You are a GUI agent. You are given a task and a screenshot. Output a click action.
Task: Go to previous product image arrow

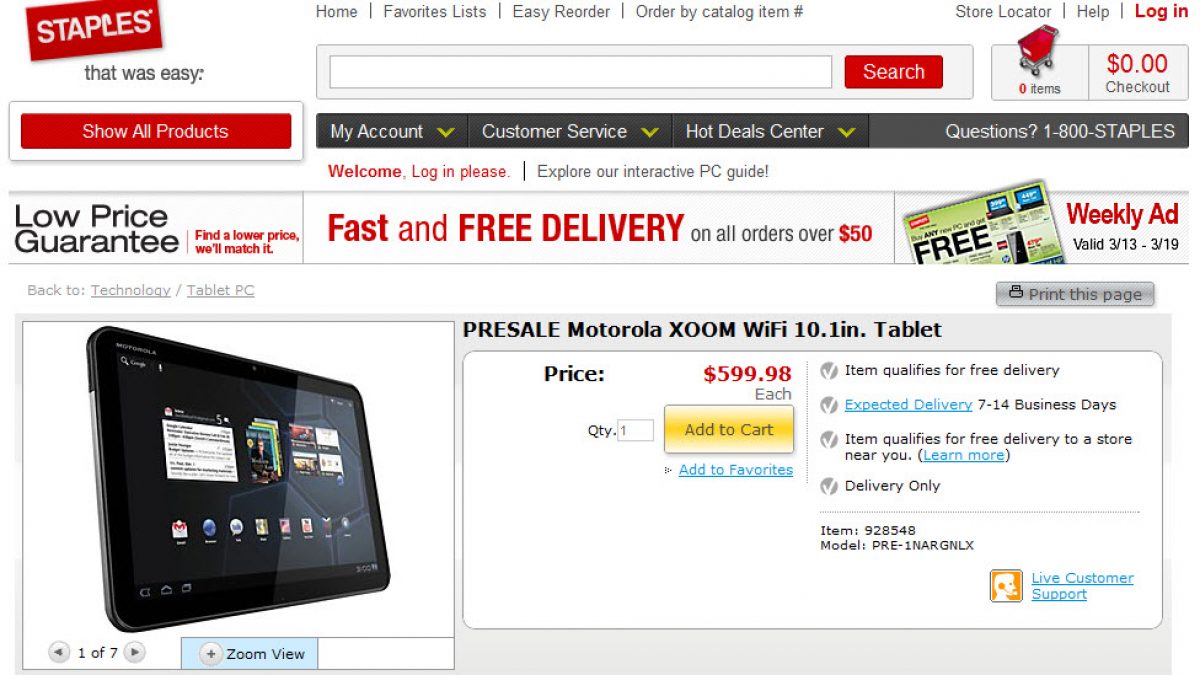click(60, 653)
